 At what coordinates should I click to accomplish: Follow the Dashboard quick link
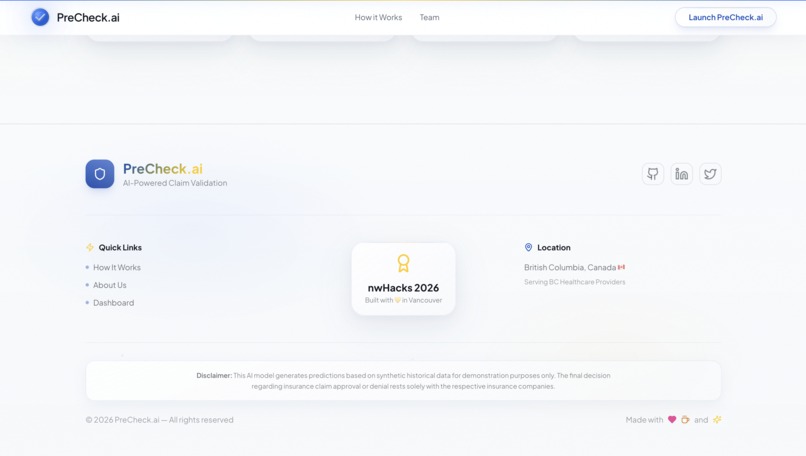pos(114,303)
